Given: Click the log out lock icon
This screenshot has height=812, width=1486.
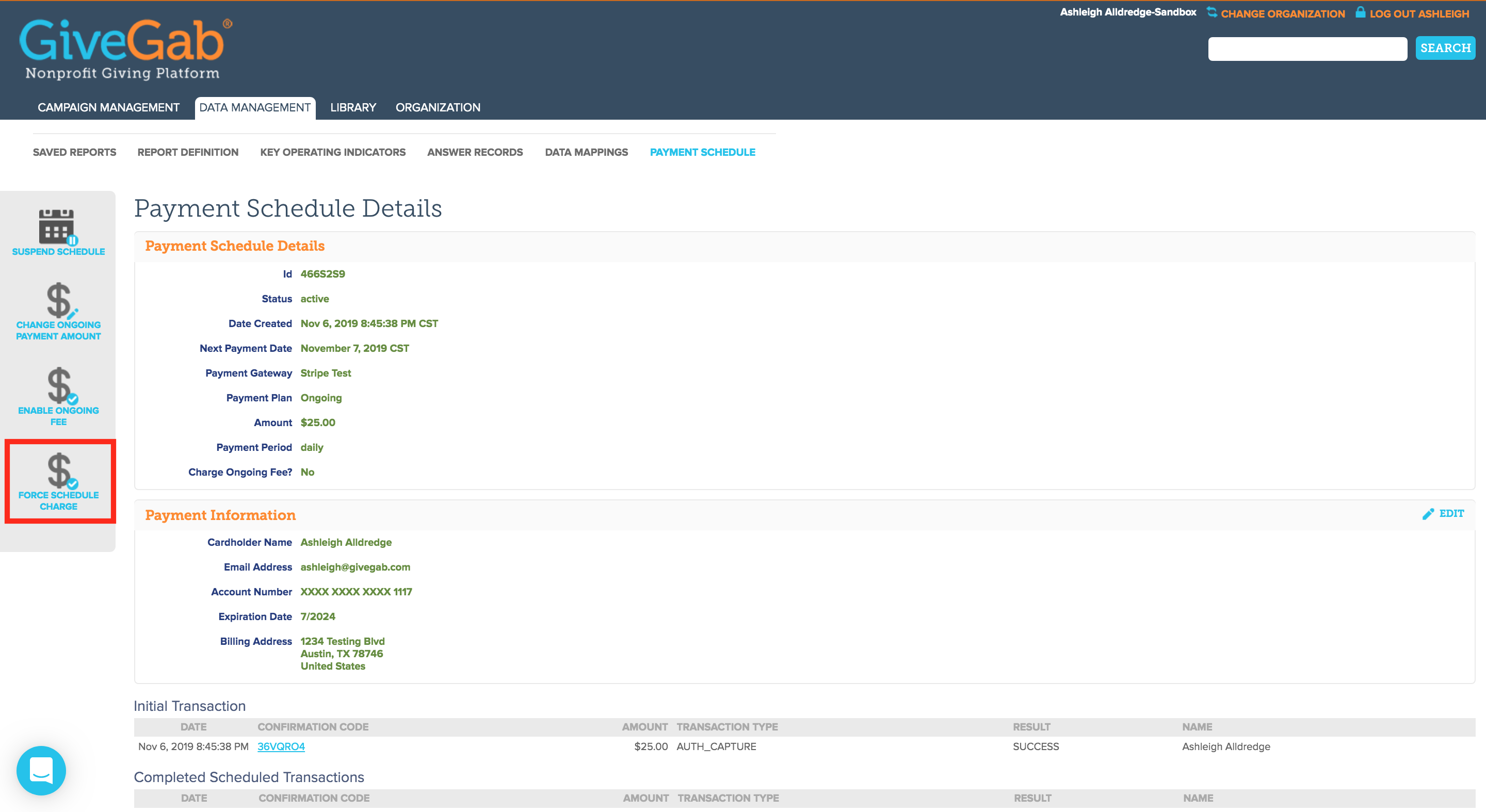Looking at the screenshot, I should pos(1360,11).
